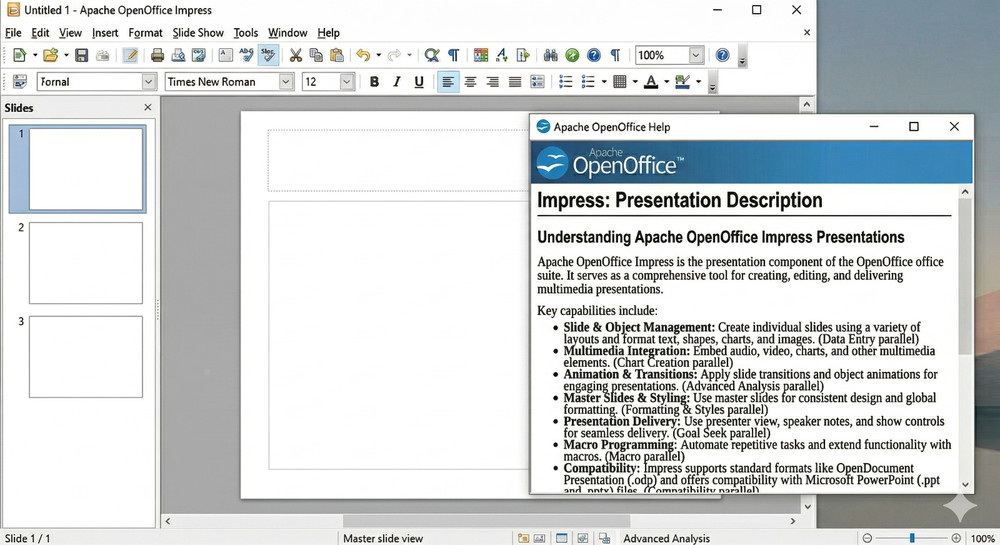Open the View menu
This screenshot has width=1000, height=545.
pyautogui.click(x=70, y=33)
